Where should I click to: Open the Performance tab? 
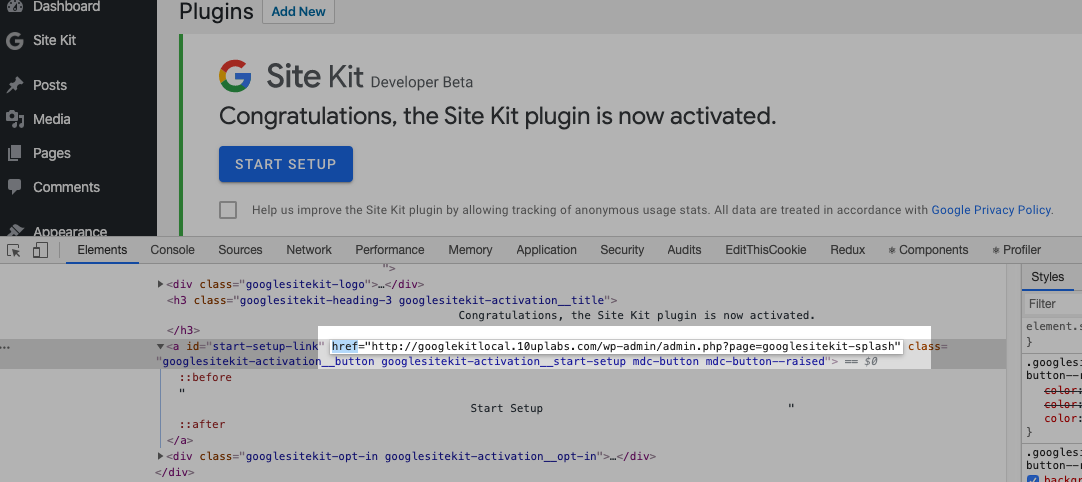click(390, 250)
